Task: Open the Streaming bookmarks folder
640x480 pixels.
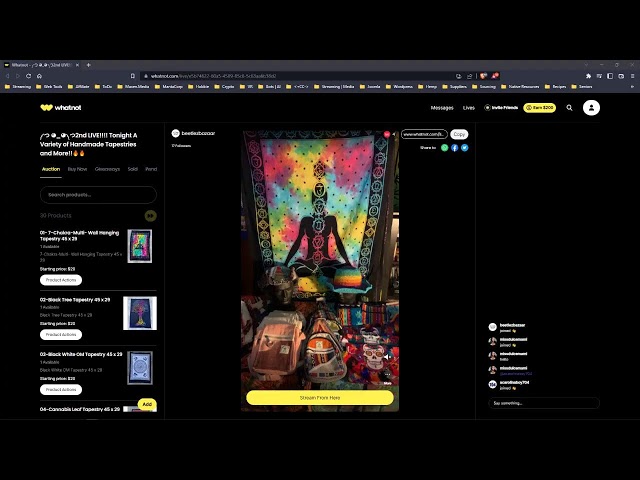Action: [x=18, y=87]
